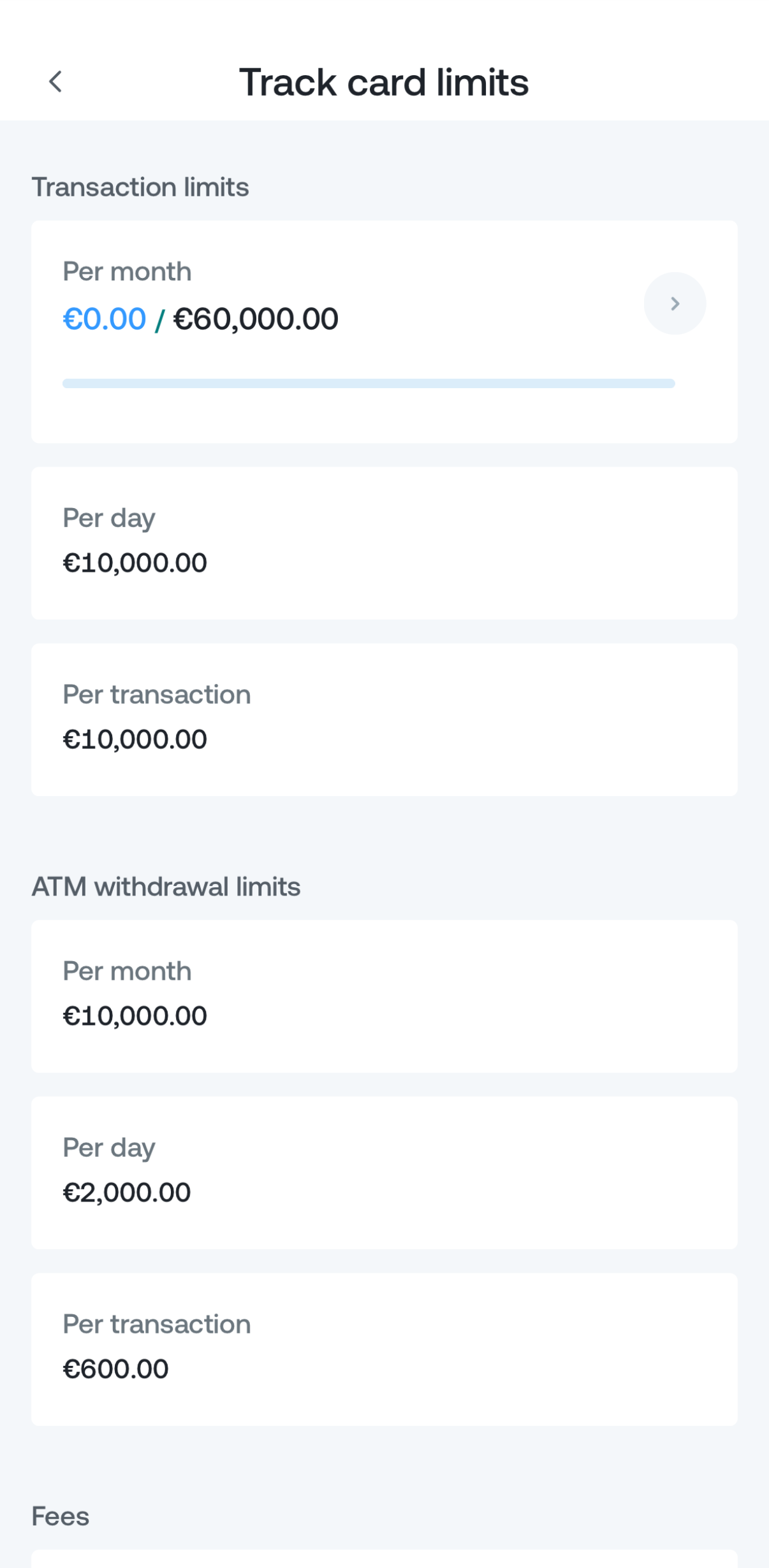This screenshot has height=1568, width=769.
Task: Select the Fees section heading
Action: (61, 1516)
